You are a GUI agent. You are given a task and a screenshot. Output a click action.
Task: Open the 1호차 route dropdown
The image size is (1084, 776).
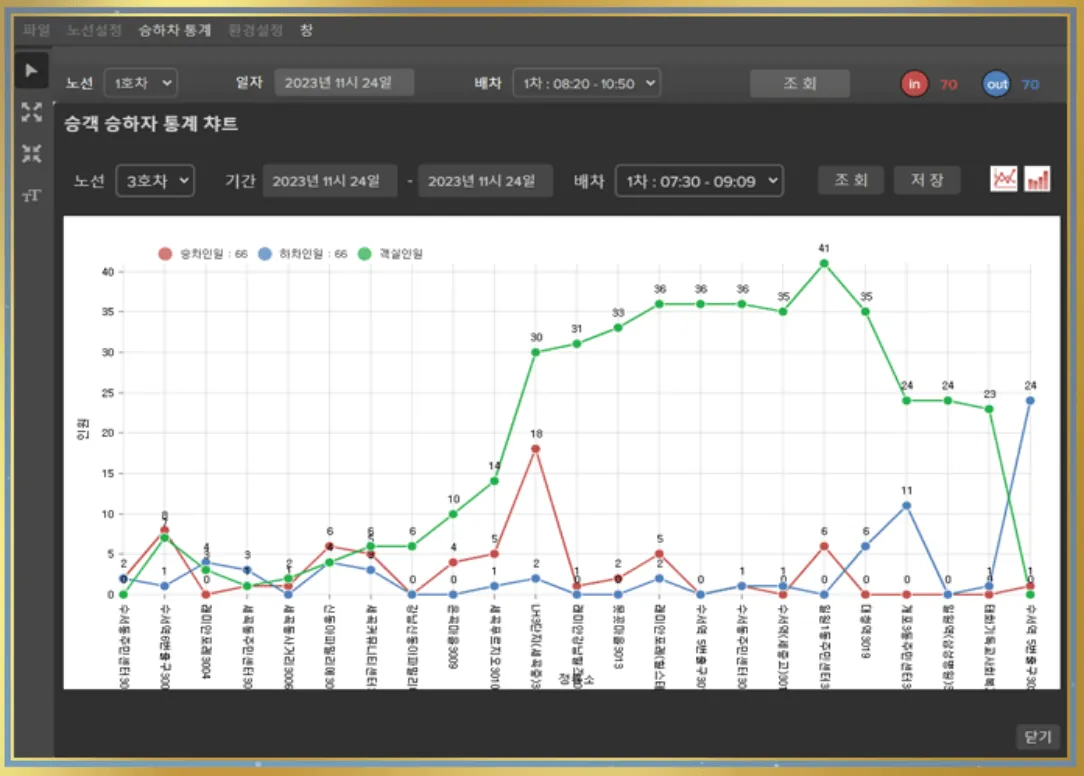pos(140,83)
